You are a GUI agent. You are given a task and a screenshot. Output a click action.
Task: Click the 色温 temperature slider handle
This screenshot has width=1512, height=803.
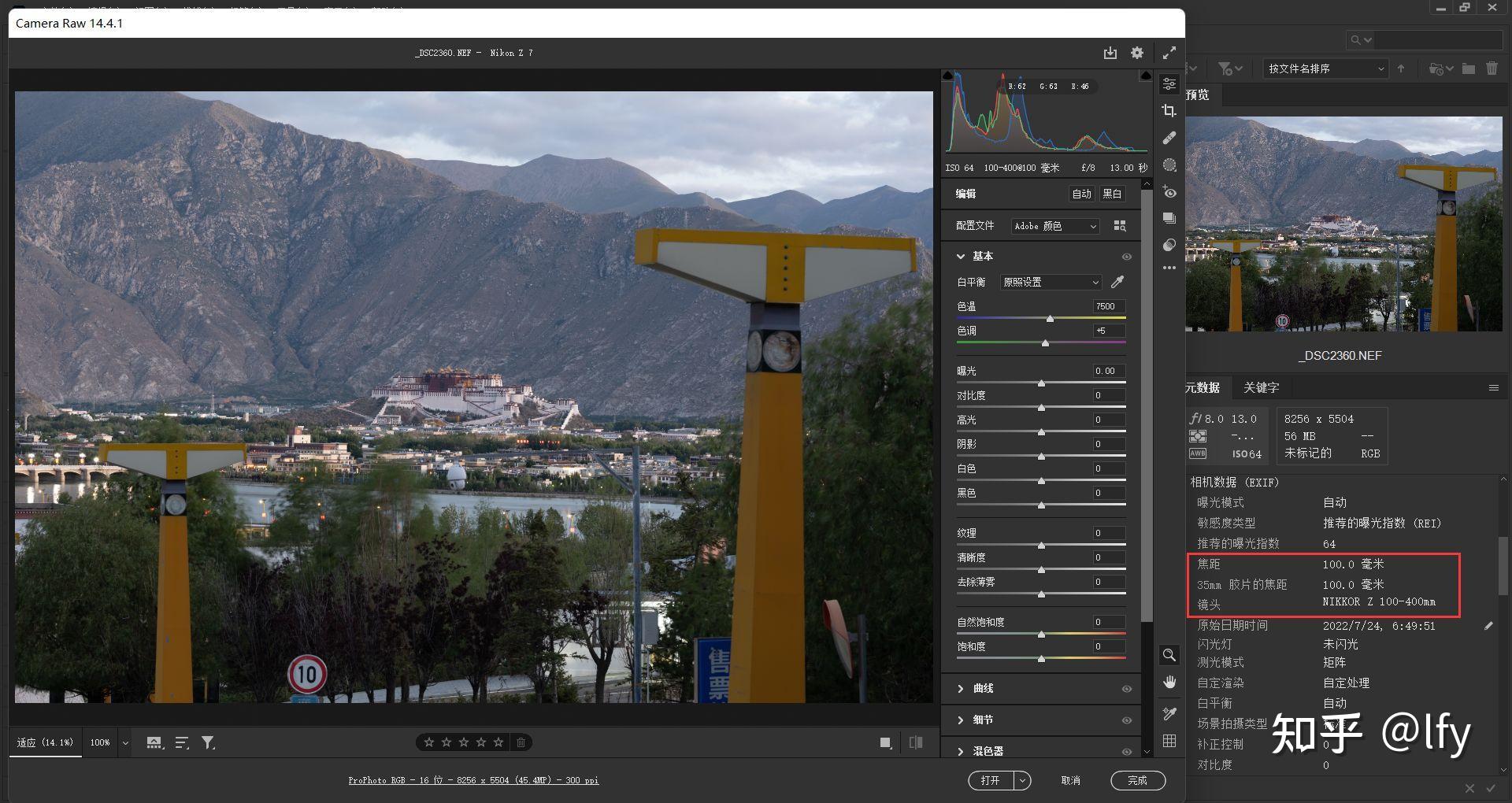point(1050,318)
